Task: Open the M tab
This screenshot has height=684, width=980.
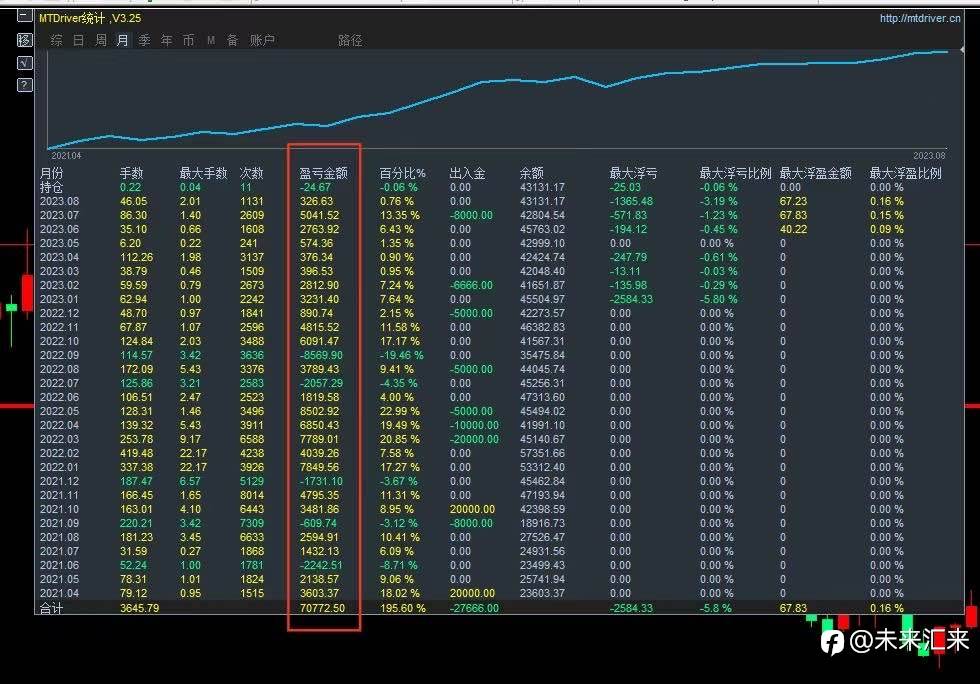Action: tap(211, 40)
